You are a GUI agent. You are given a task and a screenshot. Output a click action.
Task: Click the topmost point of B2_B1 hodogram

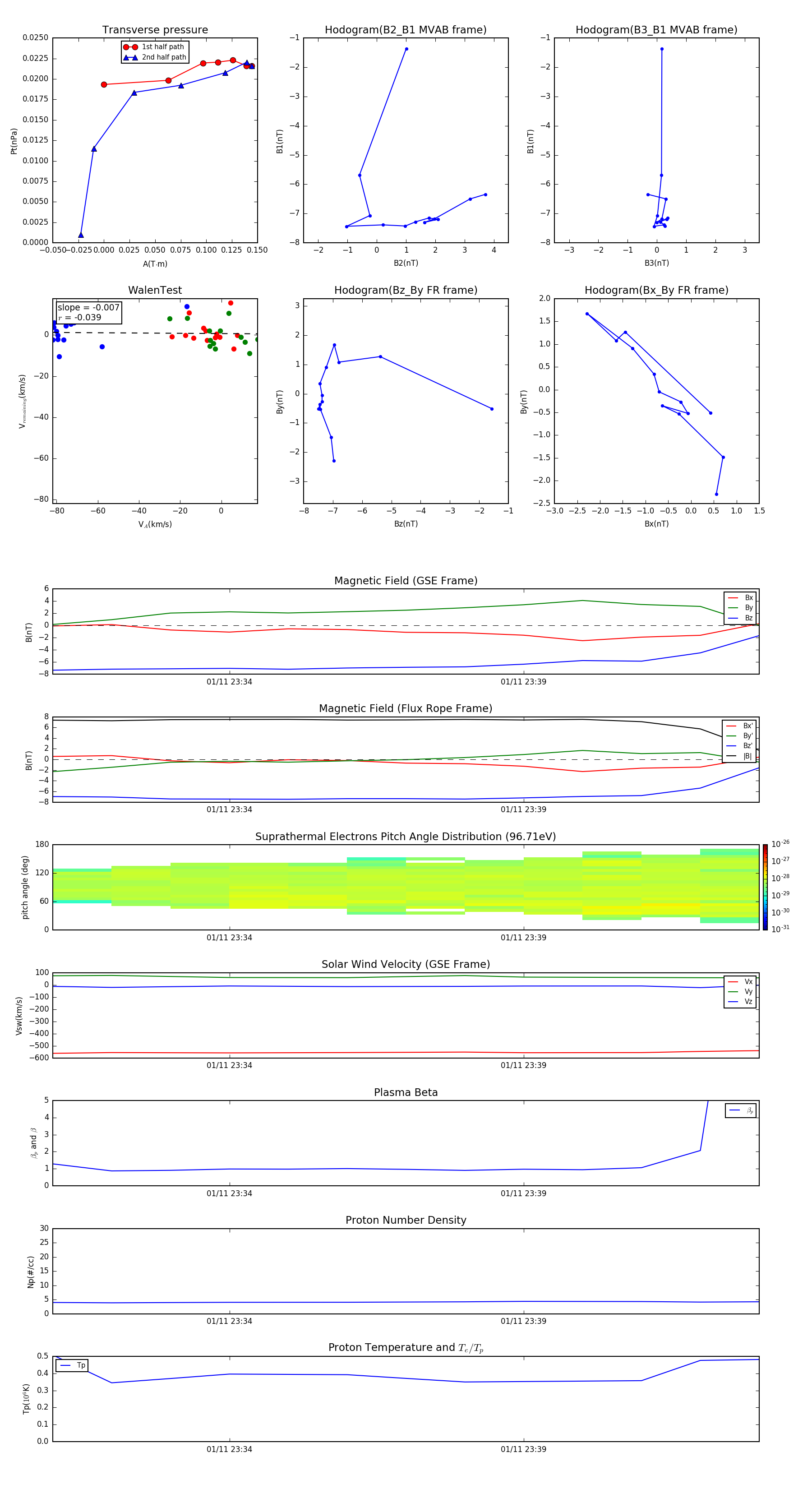click(406, 49)
